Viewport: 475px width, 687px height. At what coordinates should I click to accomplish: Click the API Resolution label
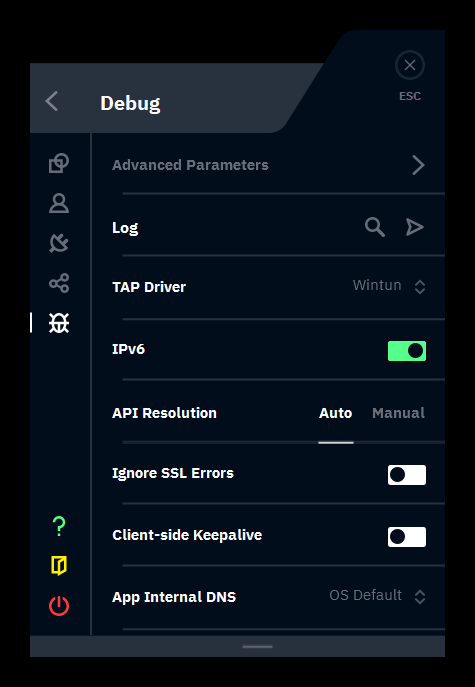(x=164, y=413)
